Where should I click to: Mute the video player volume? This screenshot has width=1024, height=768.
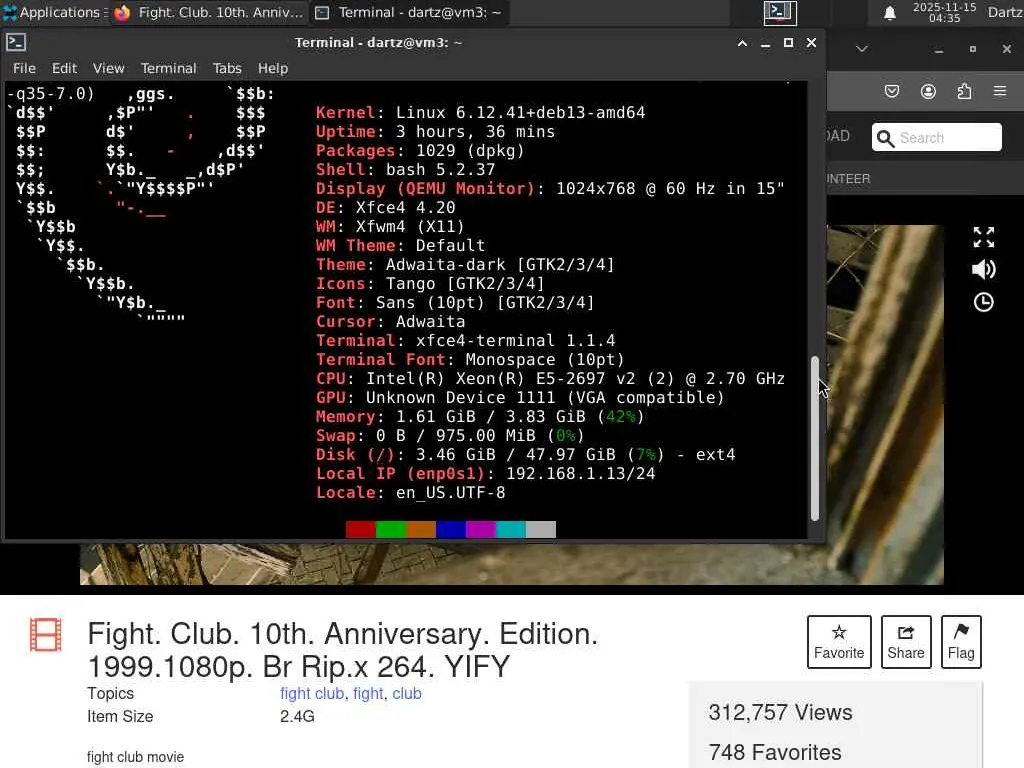(984, 269)
